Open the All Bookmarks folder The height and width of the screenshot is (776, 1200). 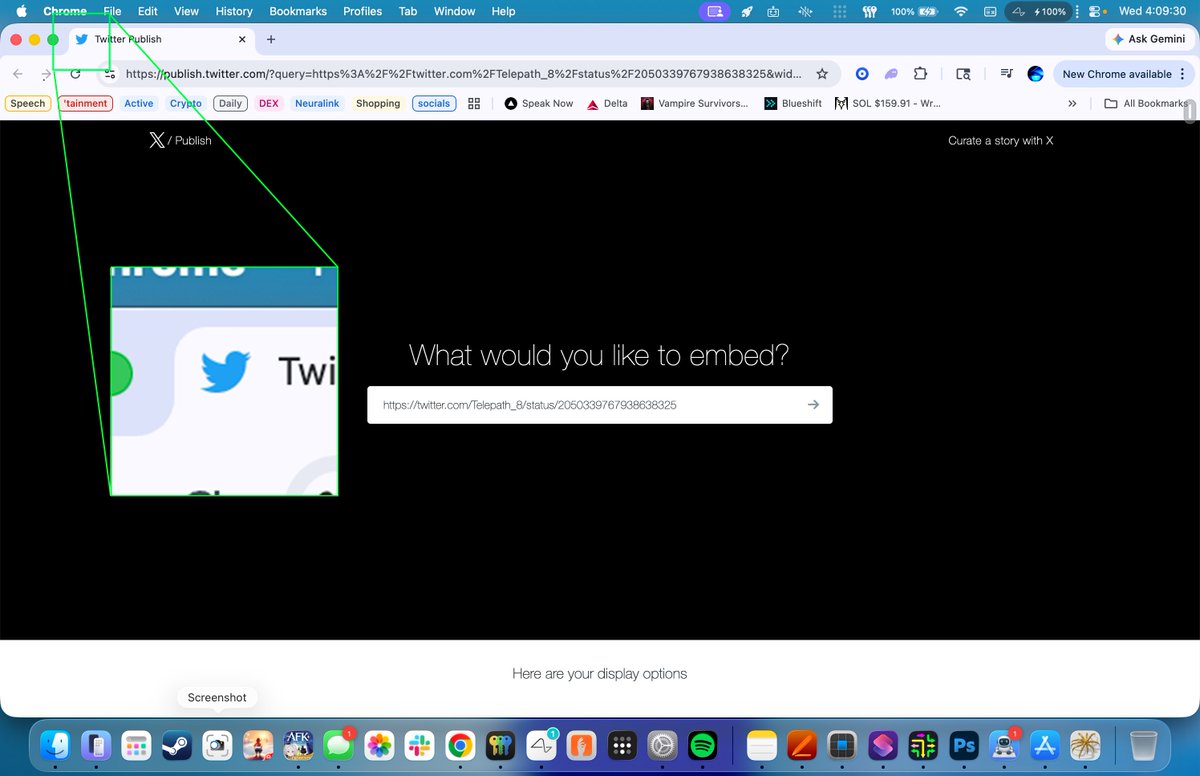[1146, 103]
